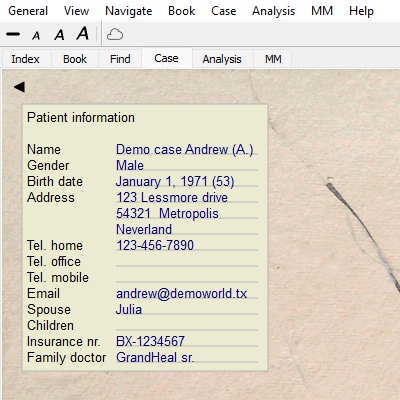Click the black back arrow icon
This screenshot has width=400, height=400.
(x=19, y=87)
